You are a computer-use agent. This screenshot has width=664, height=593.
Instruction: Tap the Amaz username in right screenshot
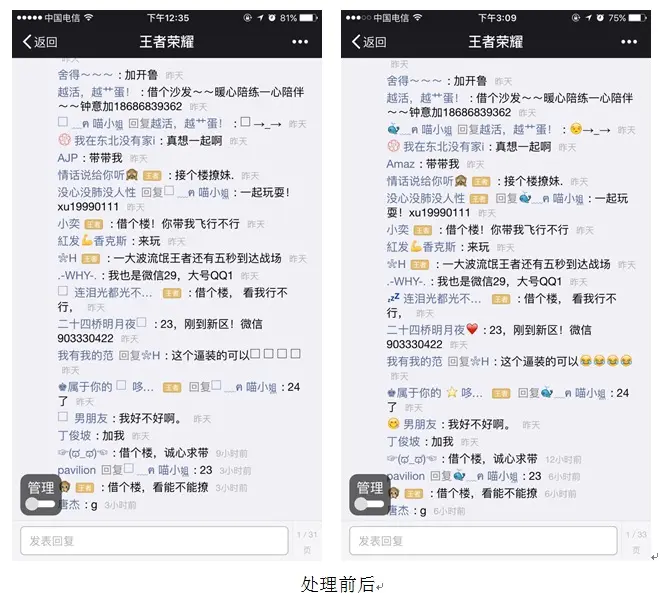[x=400, y=164]
